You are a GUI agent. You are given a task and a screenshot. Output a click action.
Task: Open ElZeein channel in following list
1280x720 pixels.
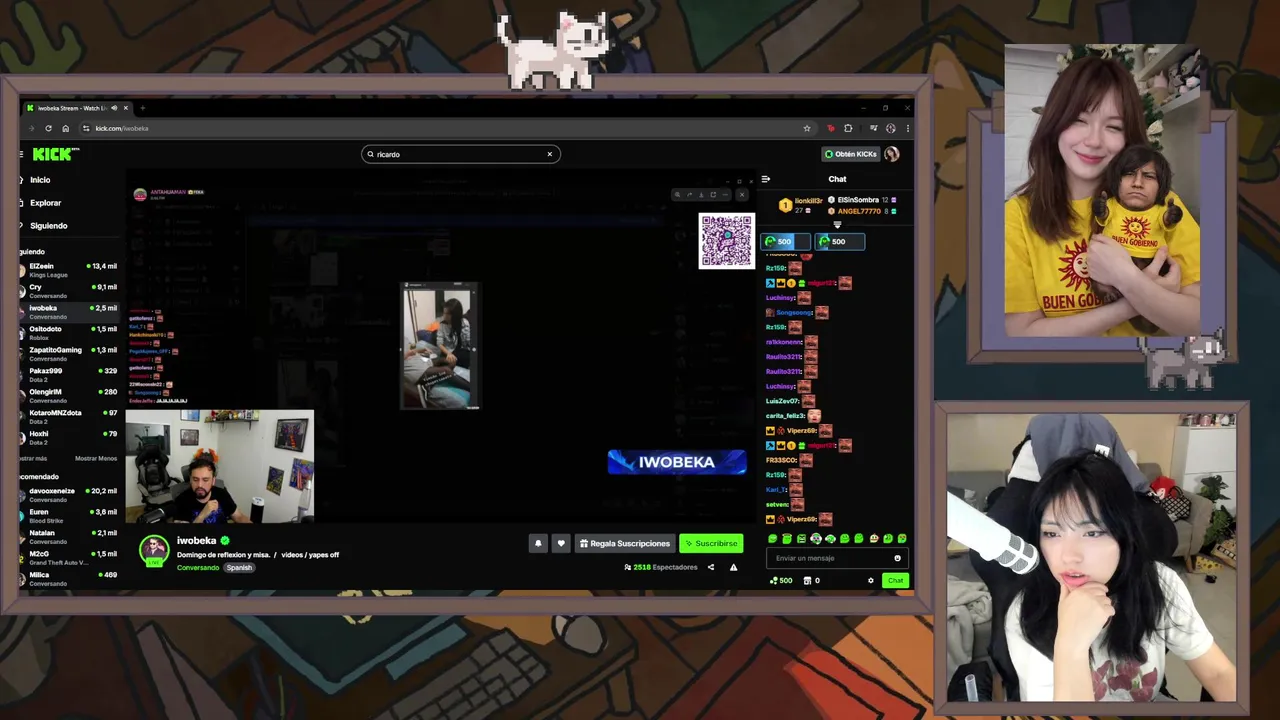(x=68, y=270)
